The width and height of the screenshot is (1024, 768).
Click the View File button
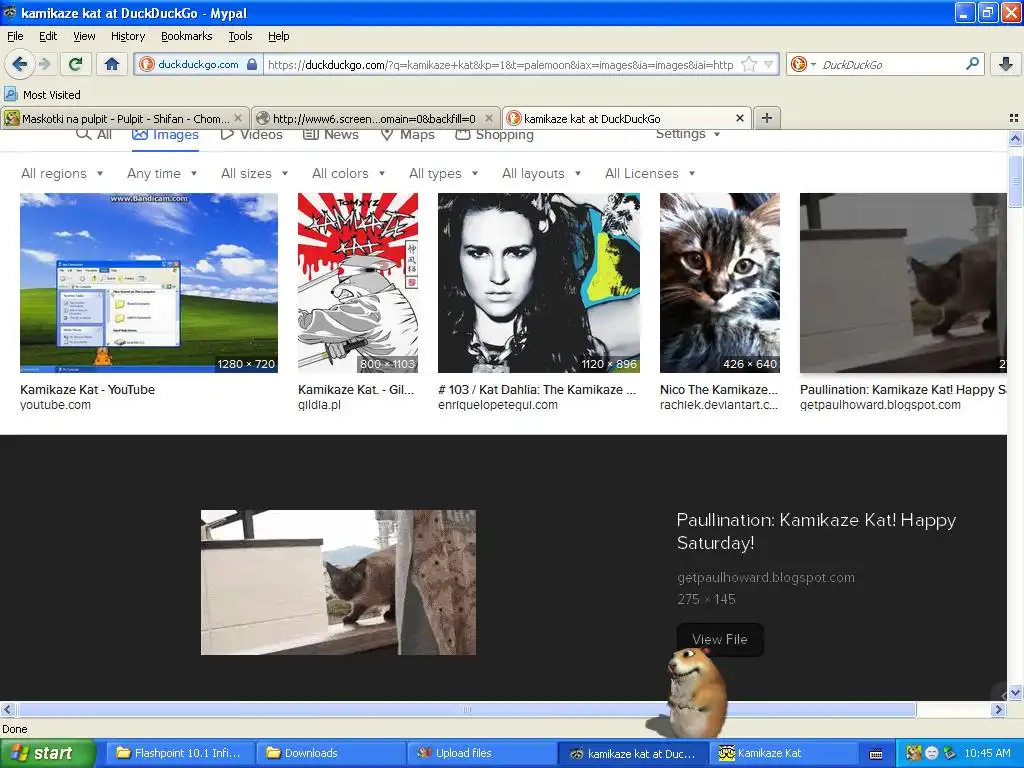[720, 639]
